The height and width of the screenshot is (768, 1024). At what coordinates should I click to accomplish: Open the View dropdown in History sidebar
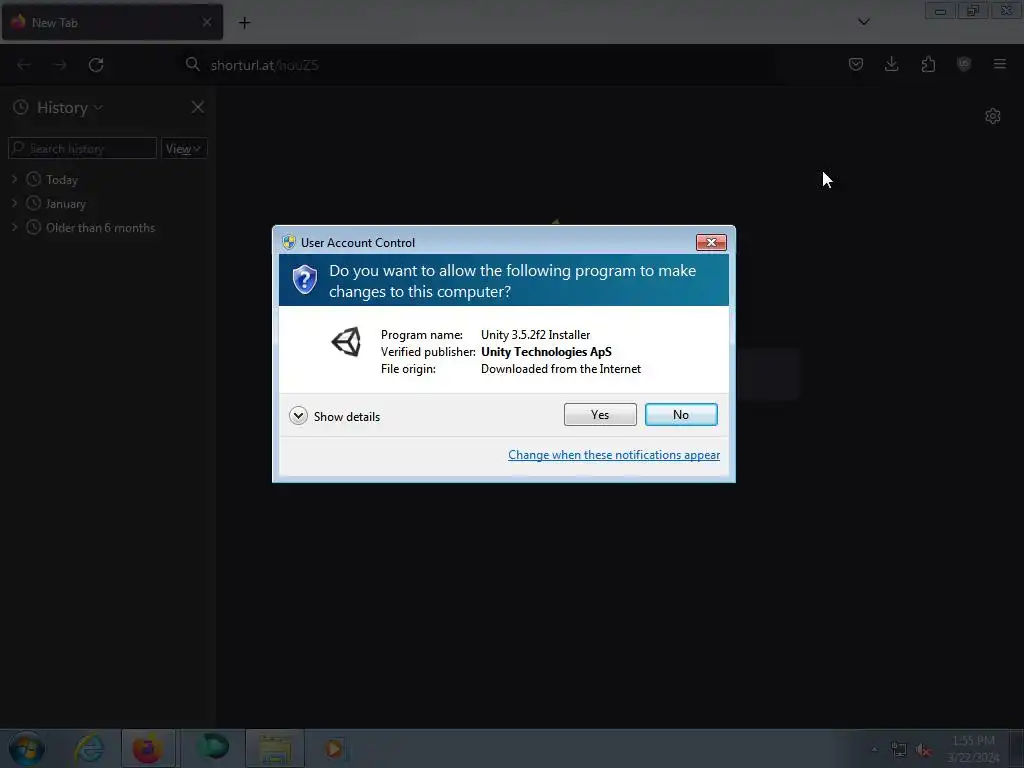click(x=184, y=148)
